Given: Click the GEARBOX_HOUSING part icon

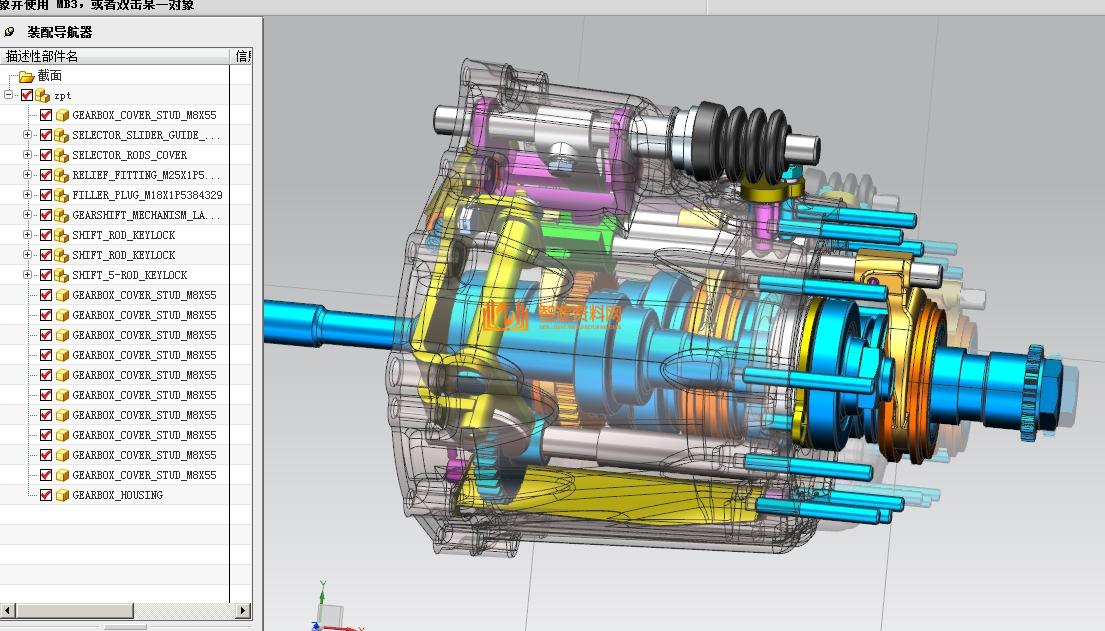Looking at the screenshot, I should coord(62,495).
